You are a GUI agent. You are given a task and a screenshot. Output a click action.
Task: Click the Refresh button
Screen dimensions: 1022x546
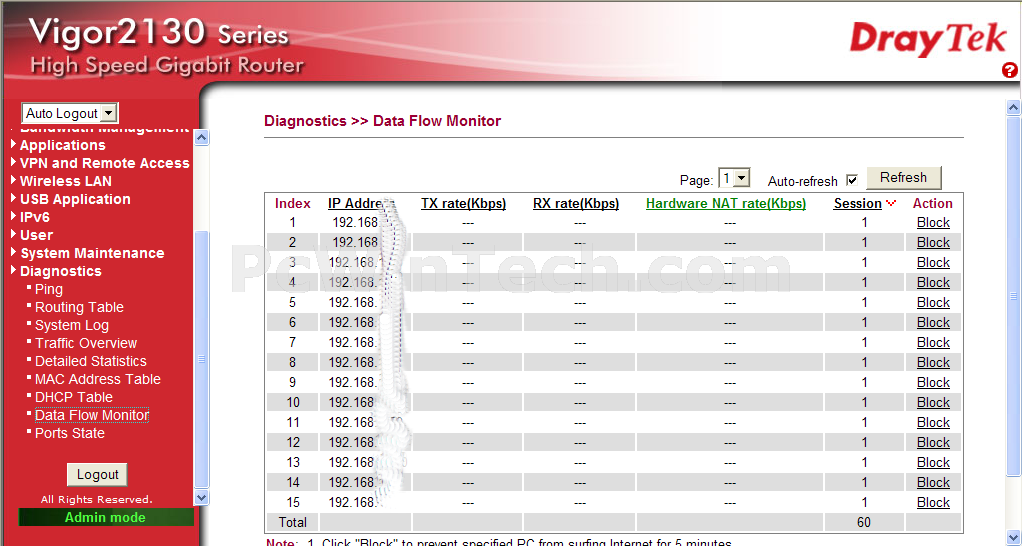903,178
